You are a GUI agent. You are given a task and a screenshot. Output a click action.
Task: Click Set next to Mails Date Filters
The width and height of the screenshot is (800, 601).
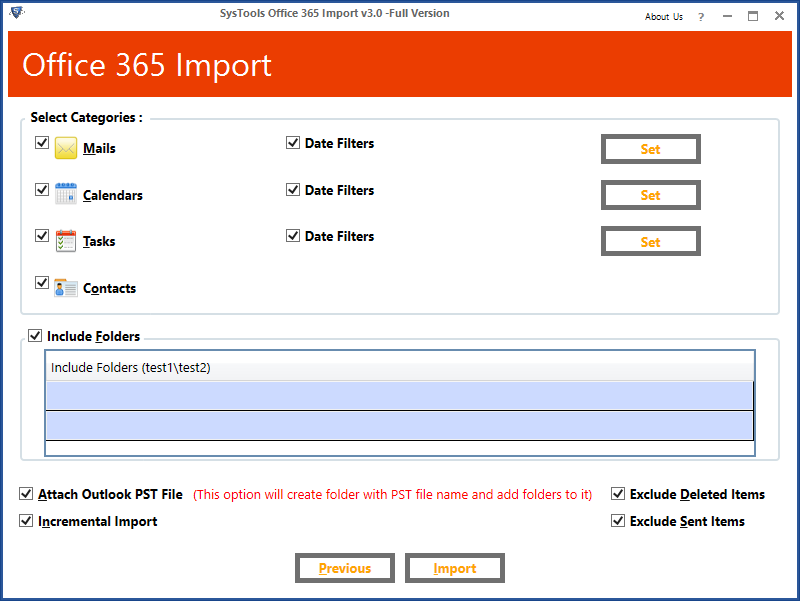pos(650,148)
